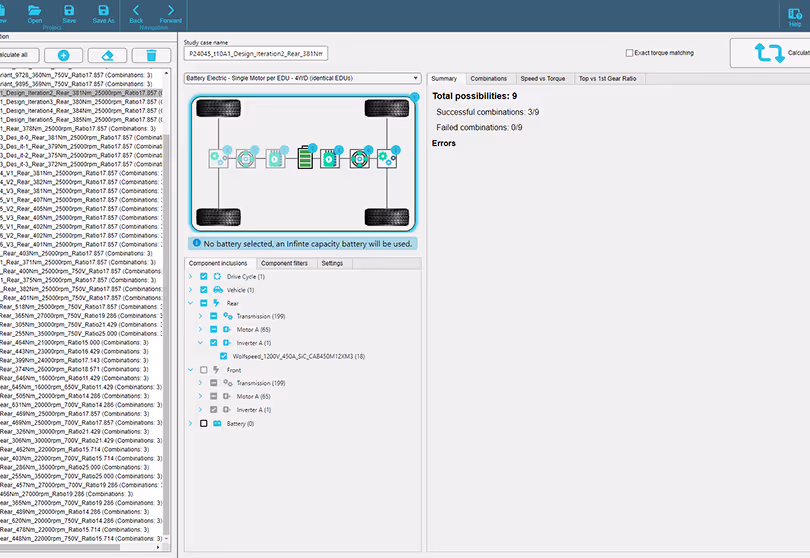Screen dimensions: 810x558
Task: Expand the Battery (0) tree node
Action: (x=191, y=423)
